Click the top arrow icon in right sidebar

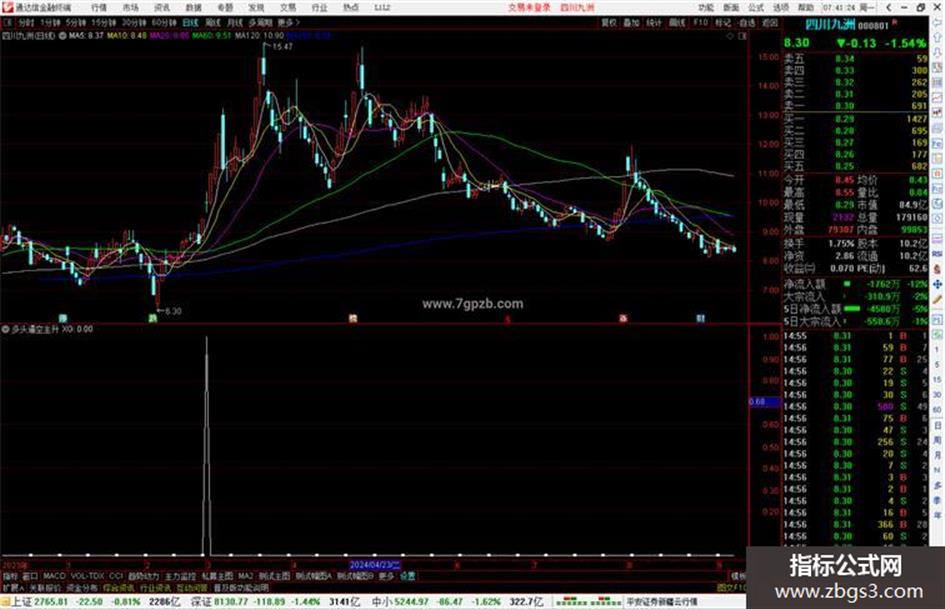(x=937, y=24)
